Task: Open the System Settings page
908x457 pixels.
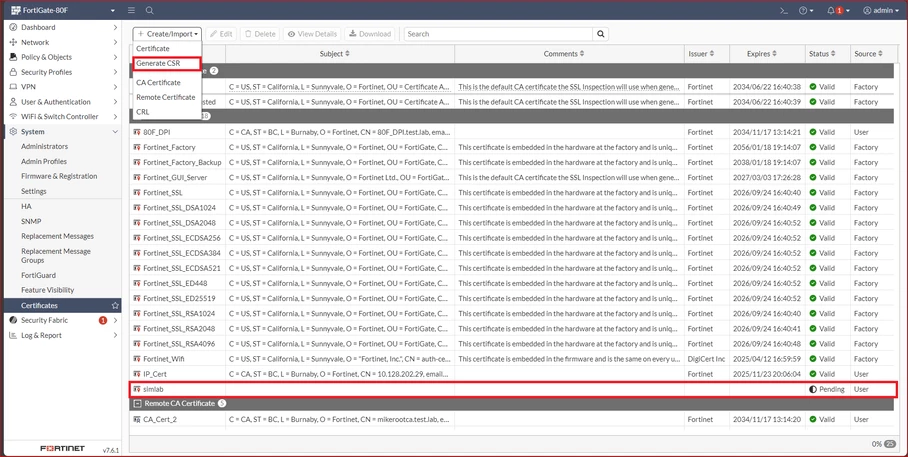Action: pyautogui.click(x=34, y=191)
